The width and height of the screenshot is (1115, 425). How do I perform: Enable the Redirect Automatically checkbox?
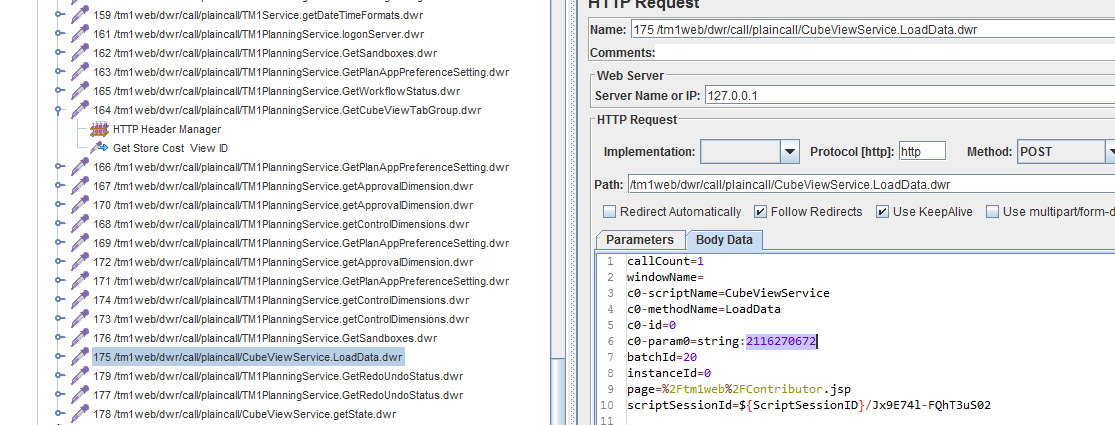pos(609,212)
